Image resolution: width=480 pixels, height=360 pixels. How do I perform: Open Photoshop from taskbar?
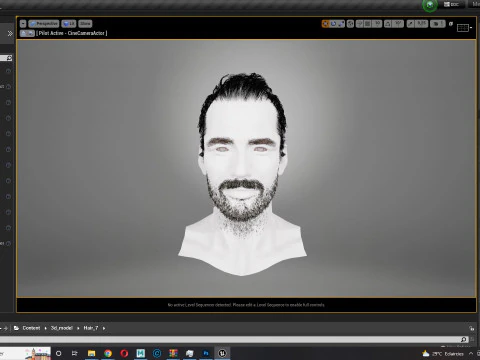point(206,353)
